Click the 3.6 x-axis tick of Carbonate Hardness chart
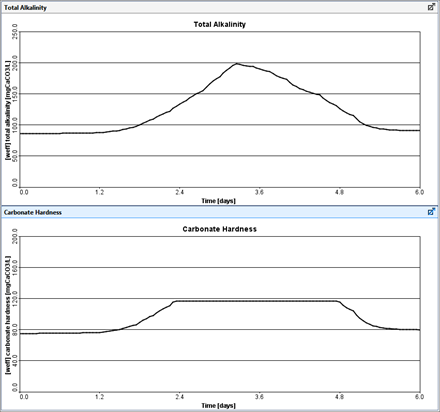 [x=259, y=397]
